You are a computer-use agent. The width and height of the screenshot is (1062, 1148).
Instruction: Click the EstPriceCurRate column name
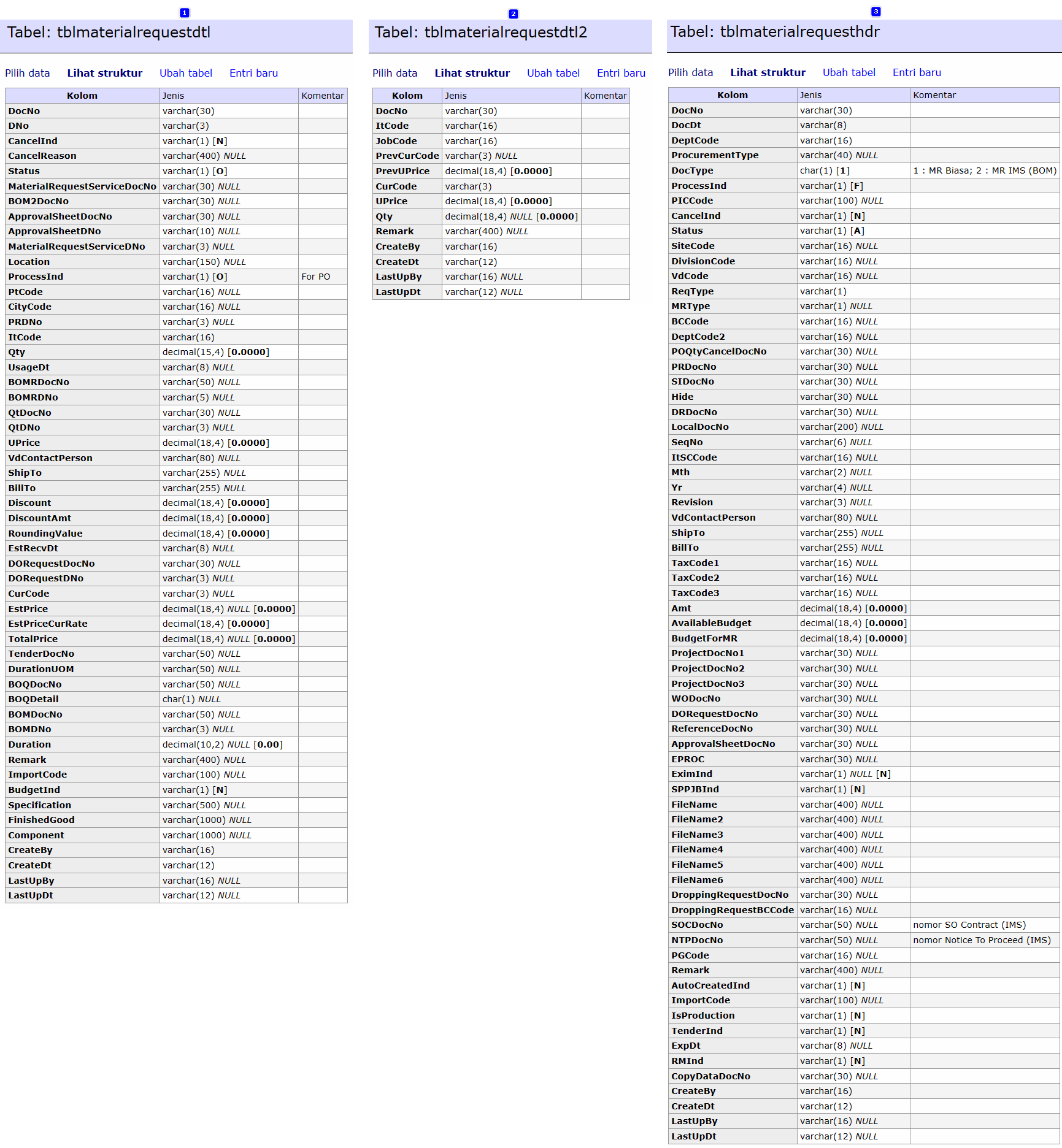pos(48,624)
